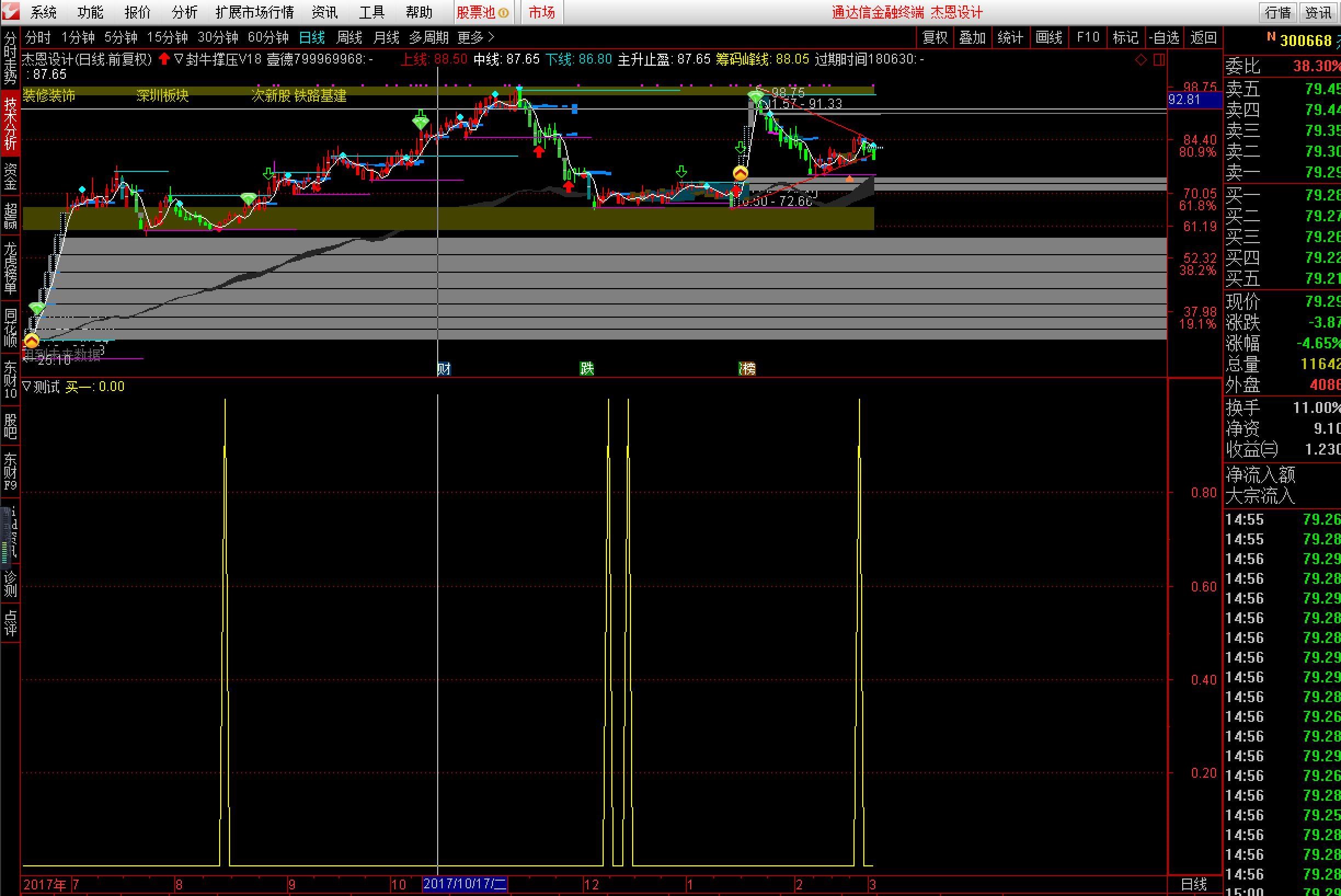Click the 画线 drawing button
Viewport: 1341px width, 896px height.
pos(1049,38)
